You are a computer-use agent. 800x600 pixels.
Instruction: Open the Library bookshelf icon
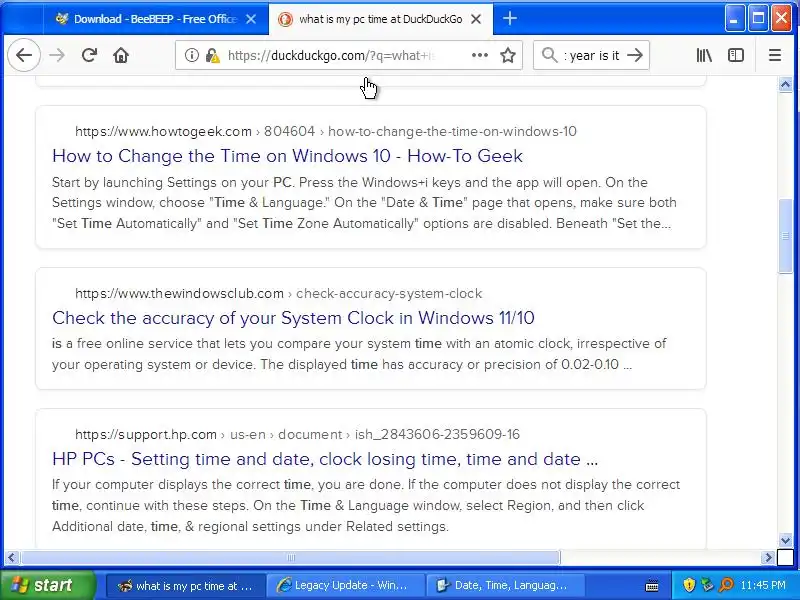pyautogui.click(x=704, y=55)
